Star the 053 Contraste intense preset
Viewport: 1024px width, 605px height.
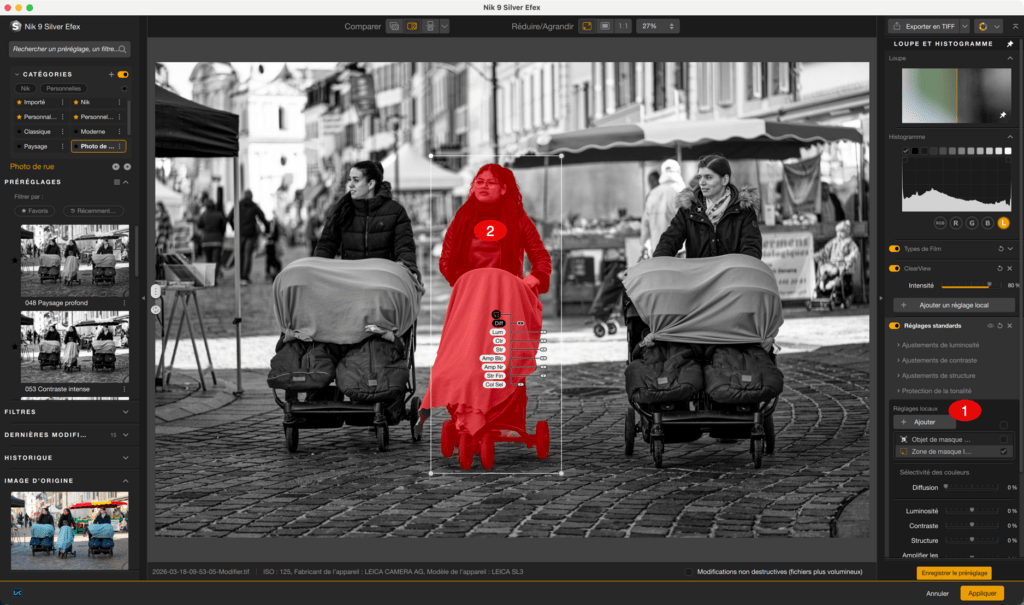click(x=13, y=348)
